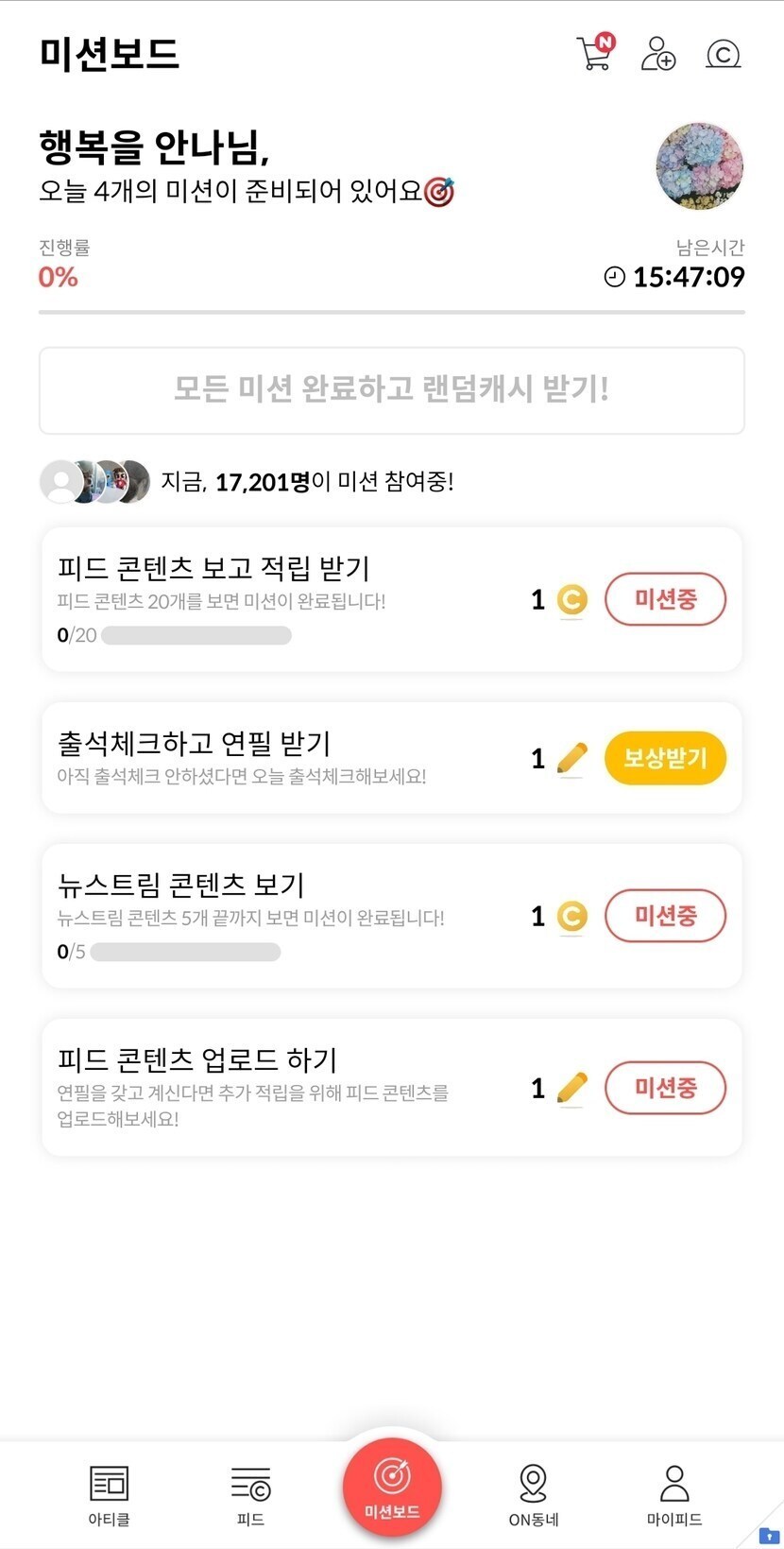The width and height of the screenshot is (784, 1549).
Task: Click the 0/5 newstream progress bar
Action: click(x=185, y=952)
